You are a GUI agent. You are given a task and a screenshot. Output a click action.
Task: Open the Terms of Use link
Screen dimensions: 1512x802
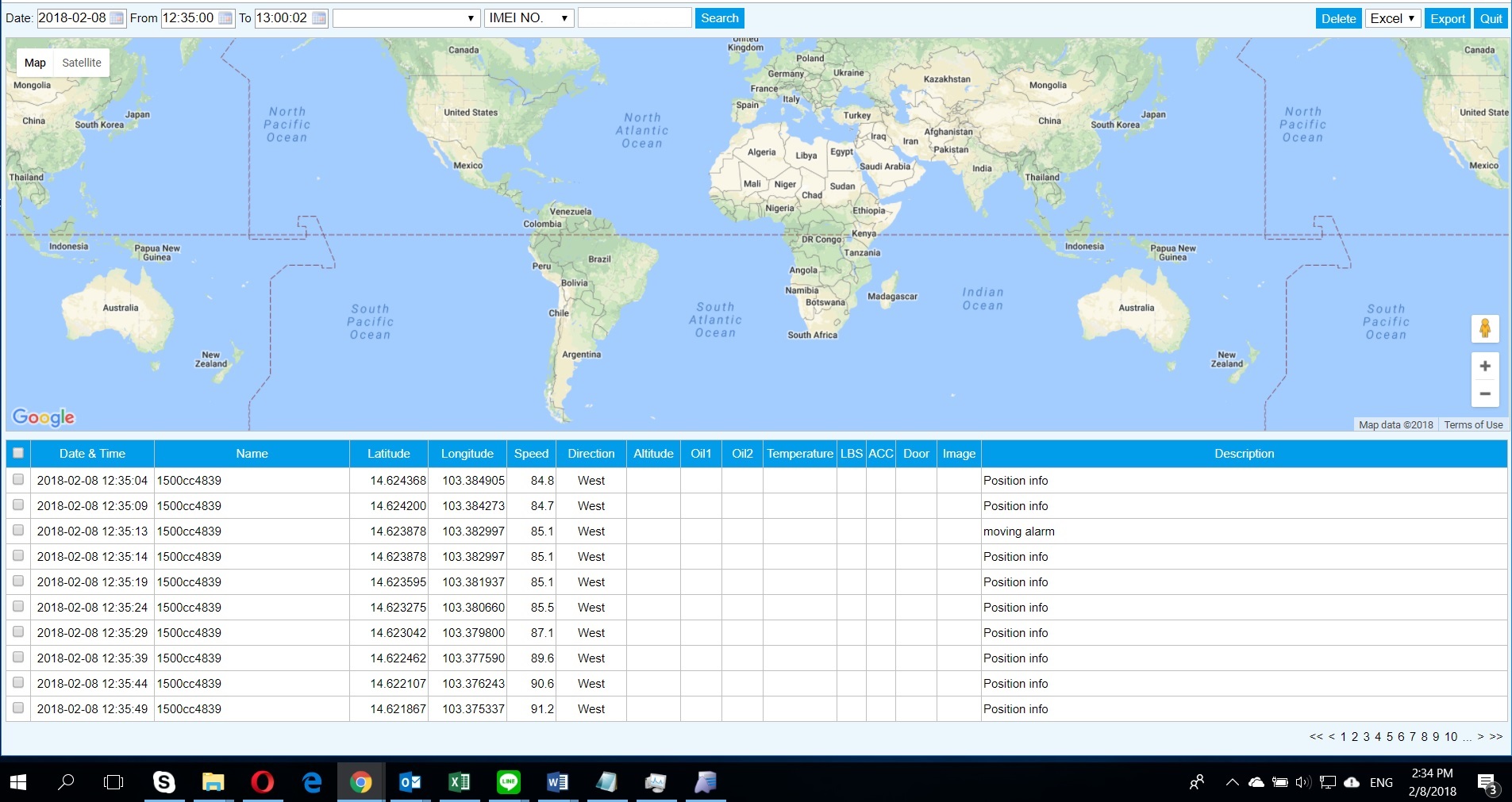[x=1473, y=424]
